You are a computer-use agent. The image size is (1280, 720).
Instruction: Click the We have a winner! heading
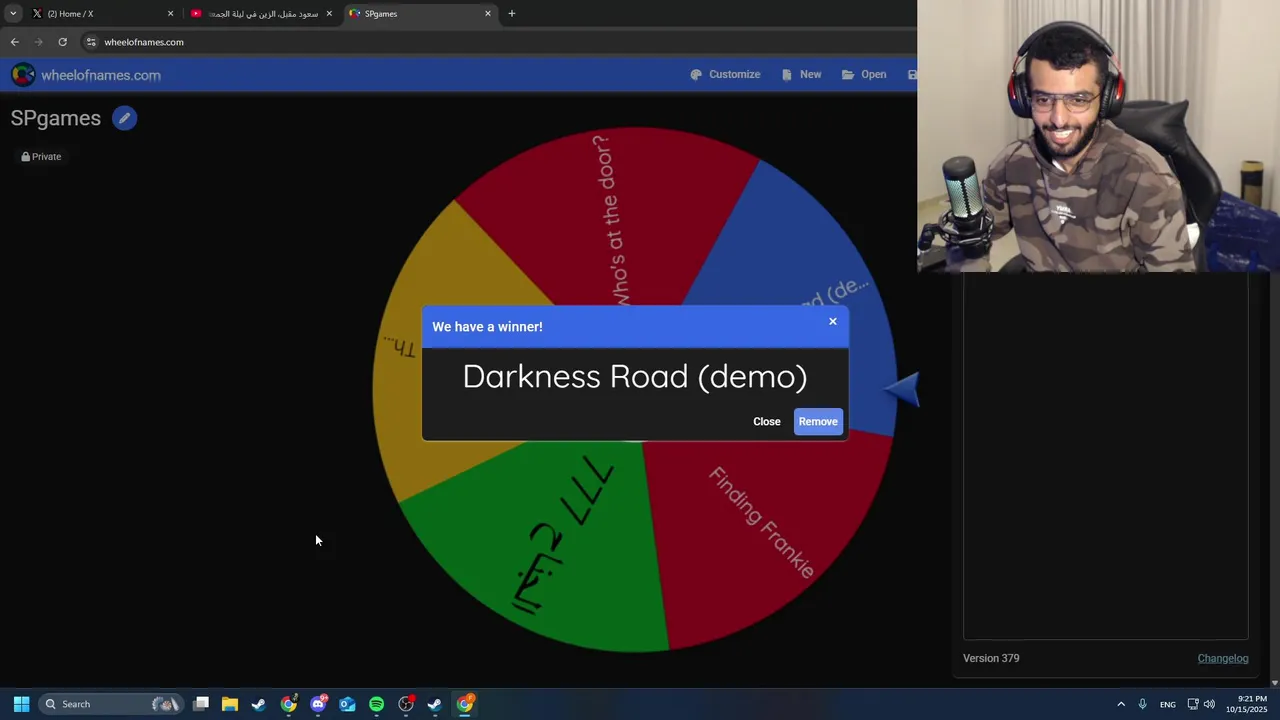(x=487, y=327)
